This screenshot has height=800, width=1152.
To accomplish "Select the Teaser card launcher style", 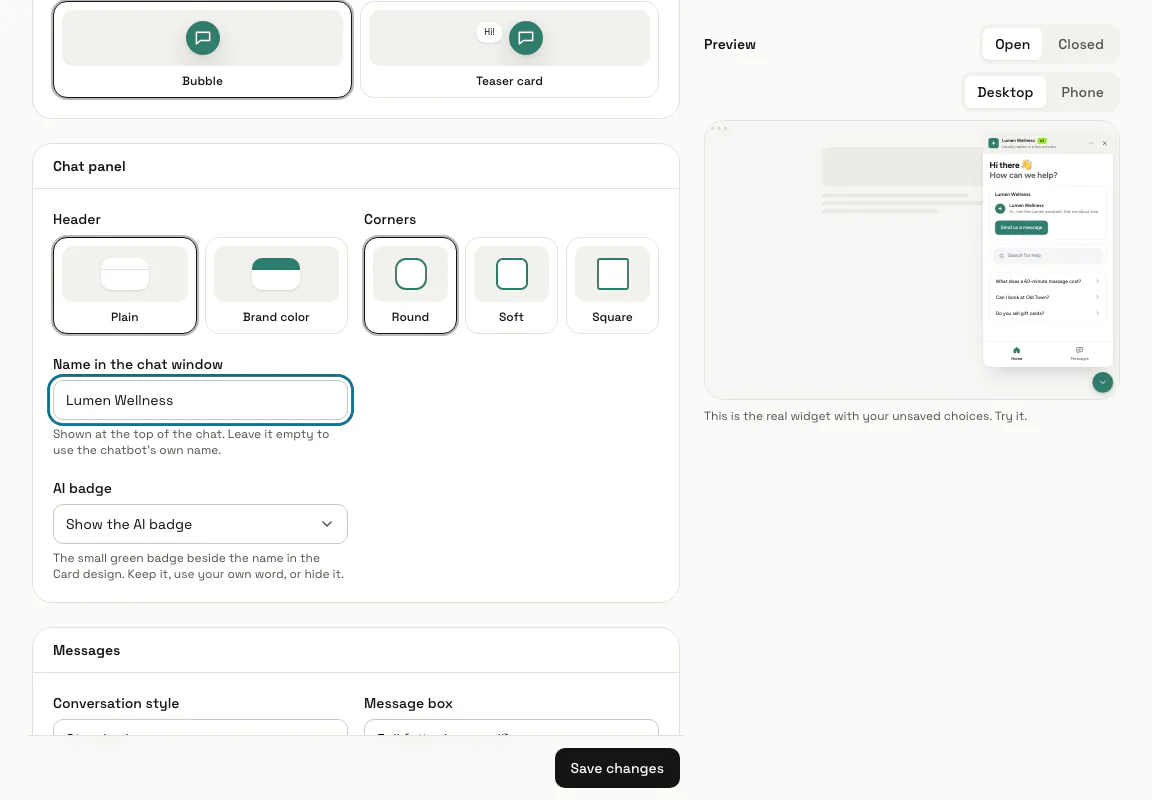I will click(509, 49).
